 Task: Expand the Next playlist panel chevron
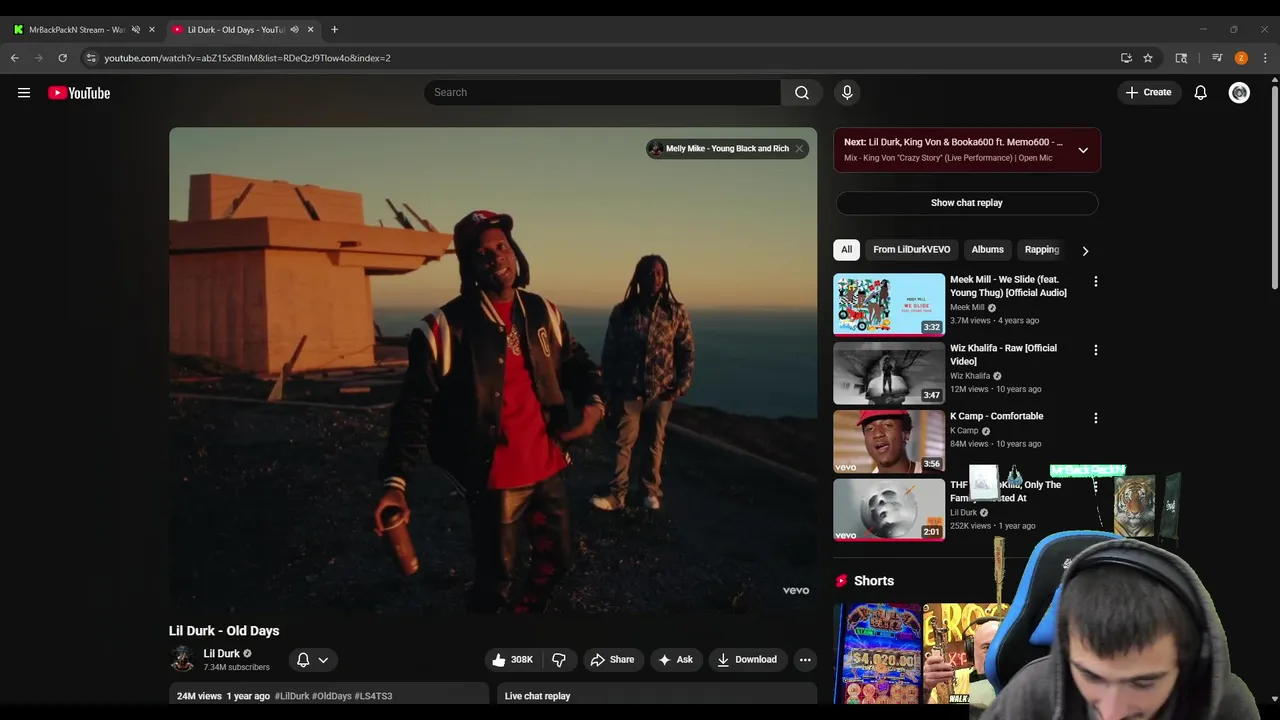pos(1083,150)
